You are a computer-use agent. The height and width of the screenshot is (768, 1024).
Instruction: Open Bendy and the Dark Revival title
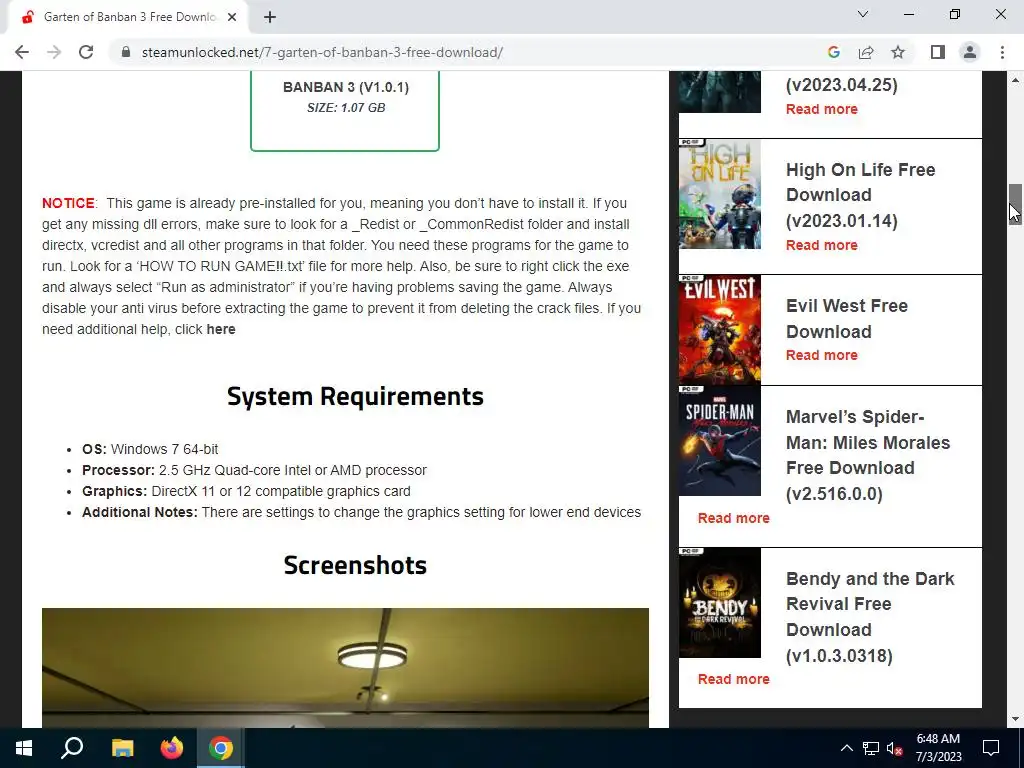pyautogui.click(x=870, y=617)
